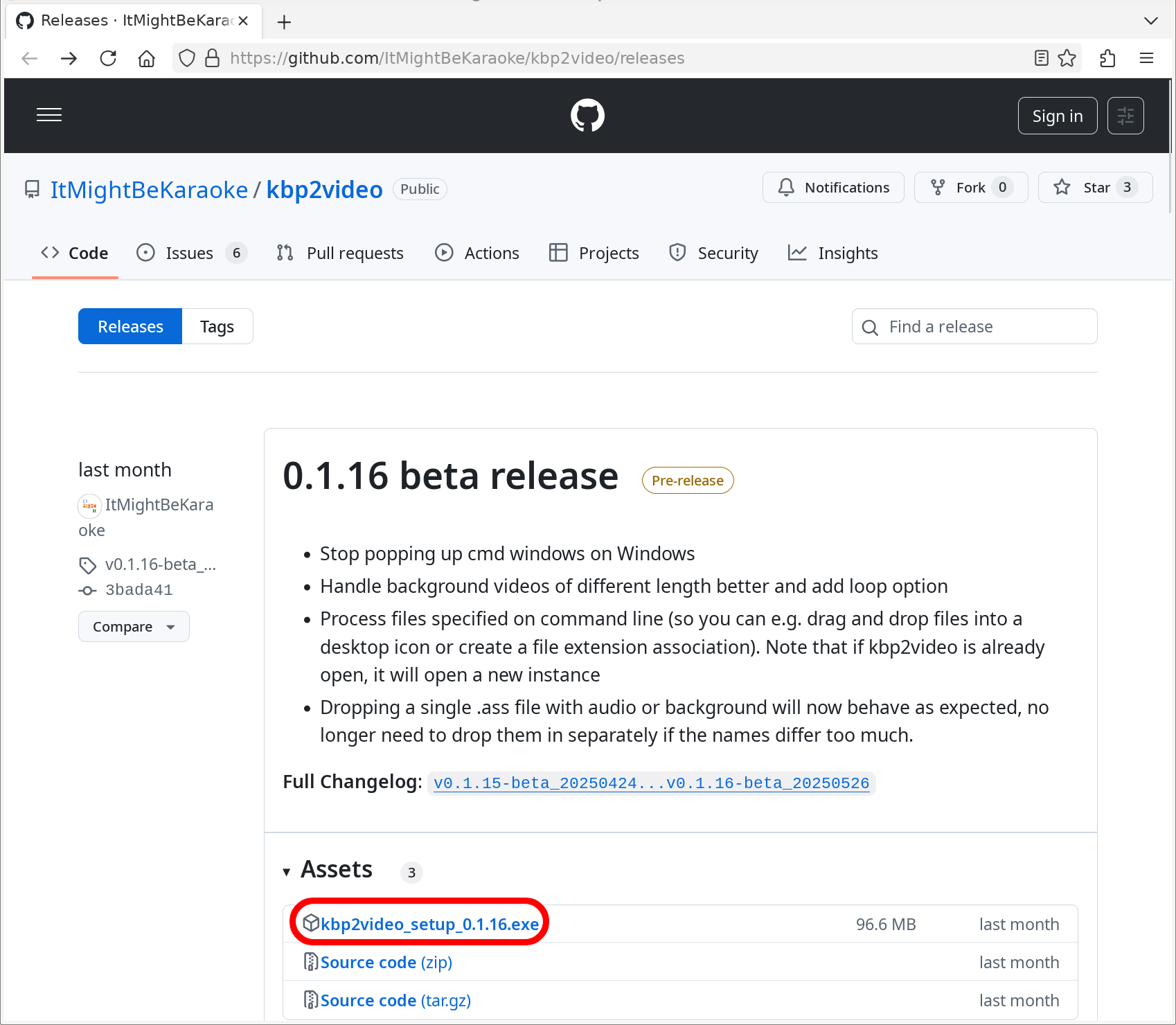Click the Pre-release label badge

point(688,481)
